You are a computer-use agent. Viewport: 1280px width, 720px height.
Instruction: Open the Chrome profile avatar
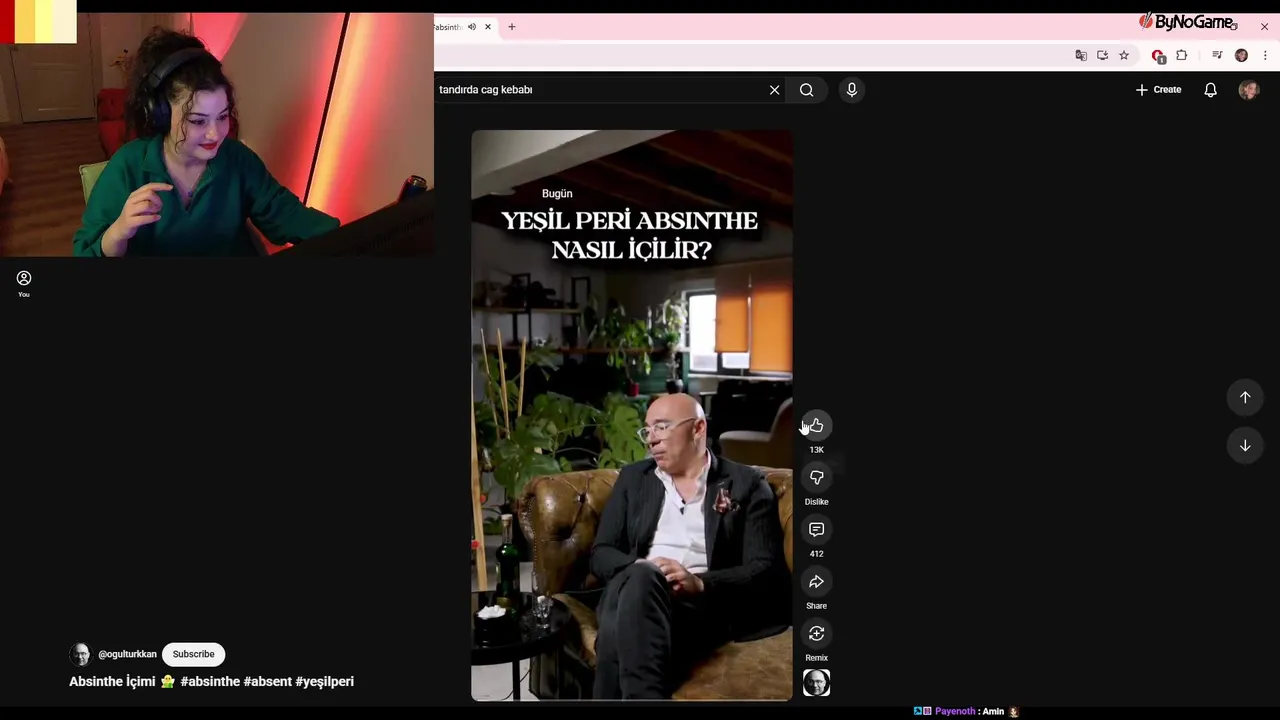click(1242, 56)
